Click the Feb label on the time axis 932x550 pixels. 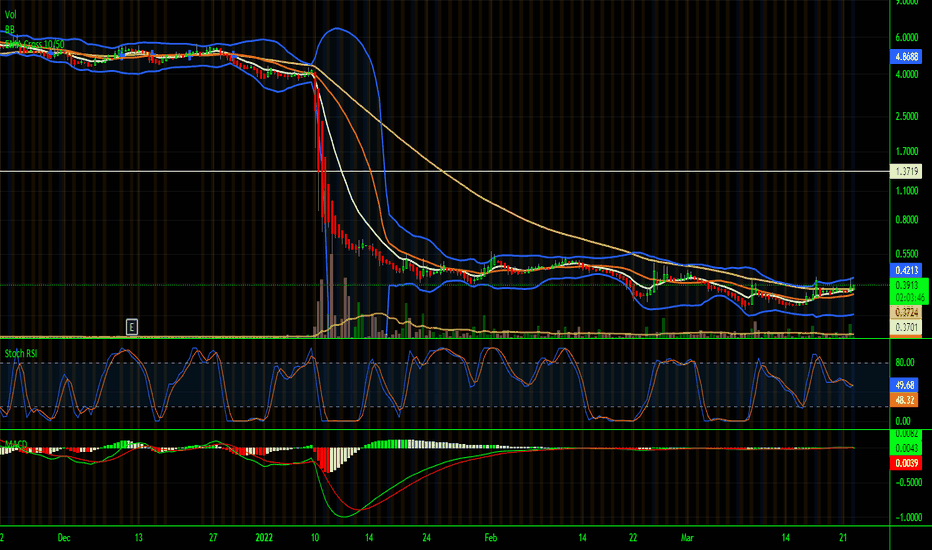[x=490, y=538]
